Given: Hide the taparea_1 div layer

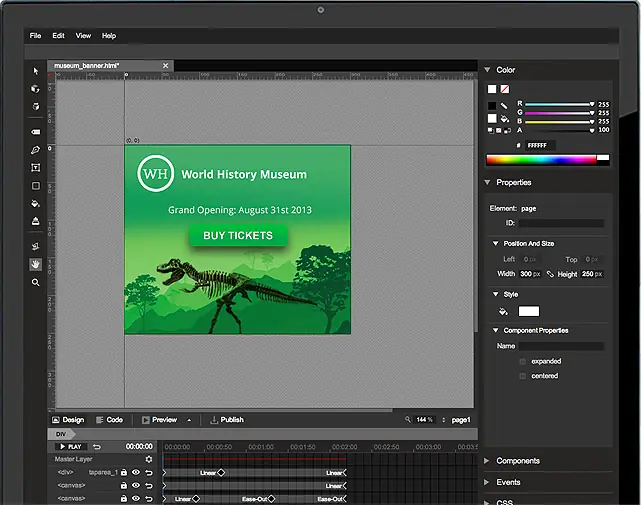Looking at the screenshot, I should click(136, 472).
